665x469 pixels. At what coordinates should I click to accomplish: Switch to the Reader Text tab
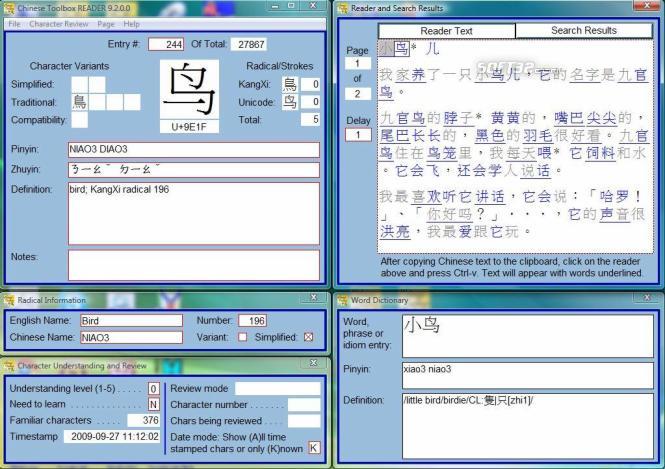click(x=447, y=31)
